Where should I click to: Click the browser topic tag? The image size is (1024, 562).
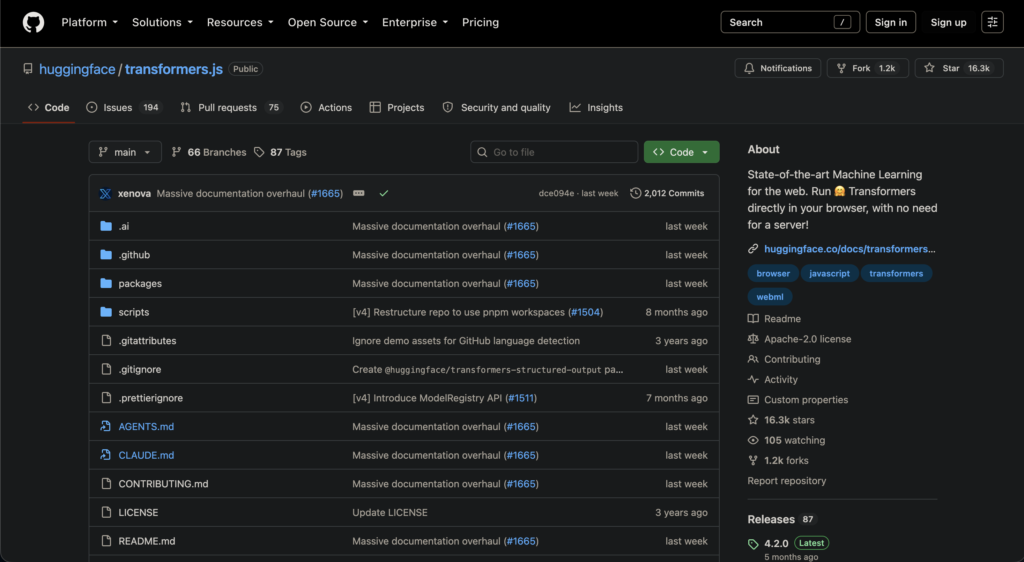[773, 273]
